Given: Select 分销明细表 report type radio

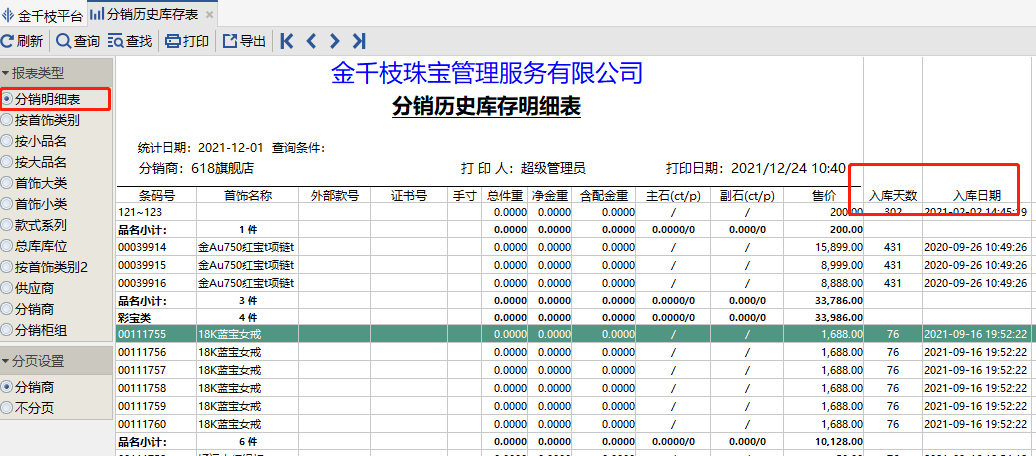Looking at the screenshot, I should click(8, 99).
